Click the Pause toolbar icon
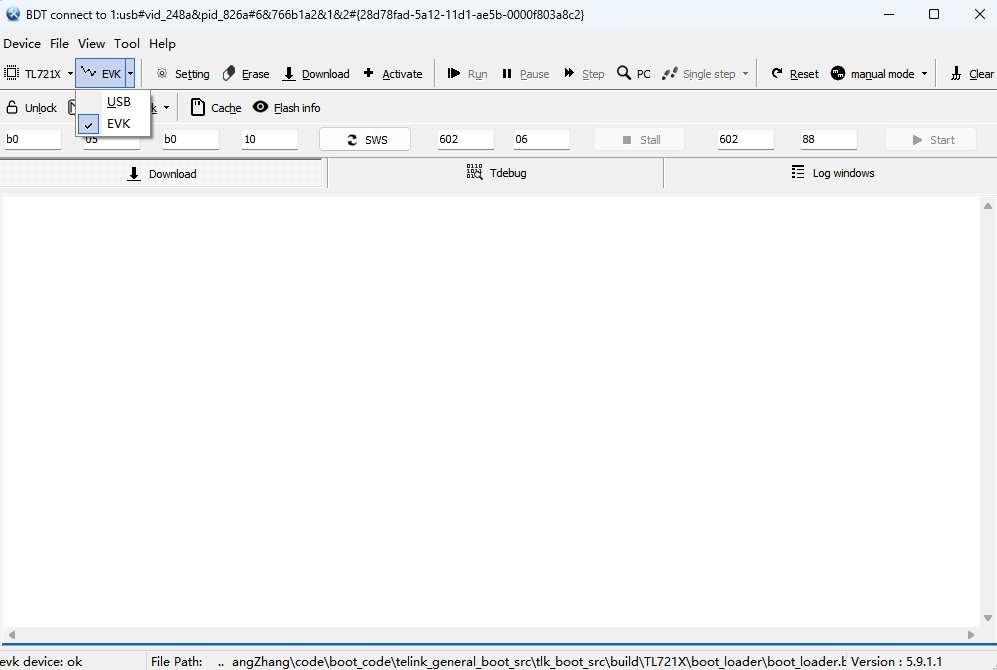 [x=507, y=74]
